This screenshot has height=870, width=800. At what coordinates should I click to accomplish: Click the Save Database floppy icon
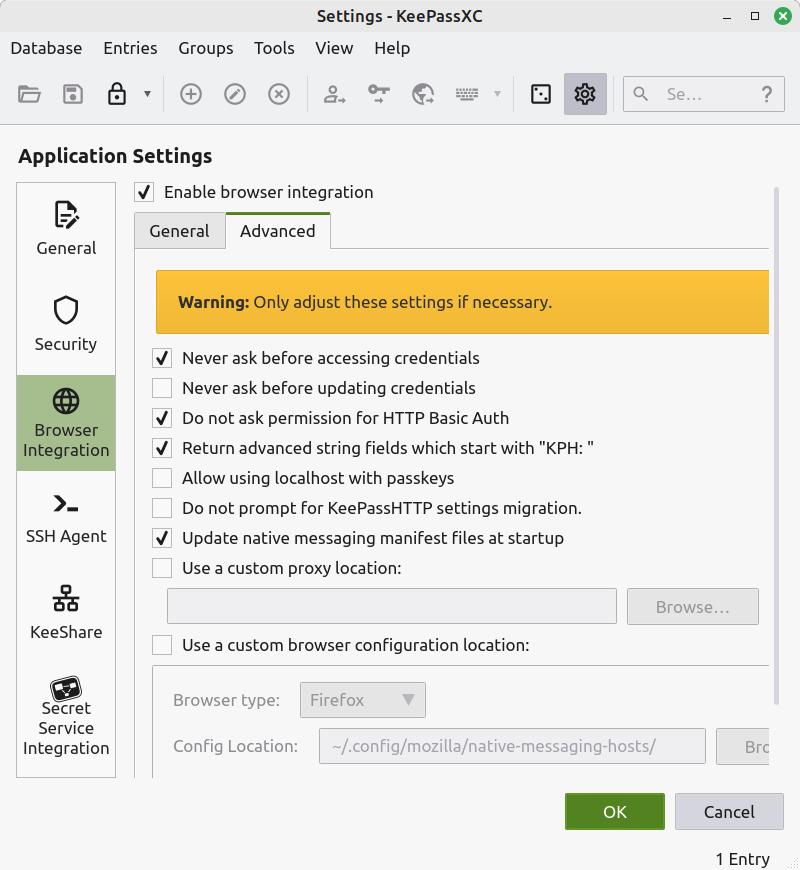coord(73,94)
